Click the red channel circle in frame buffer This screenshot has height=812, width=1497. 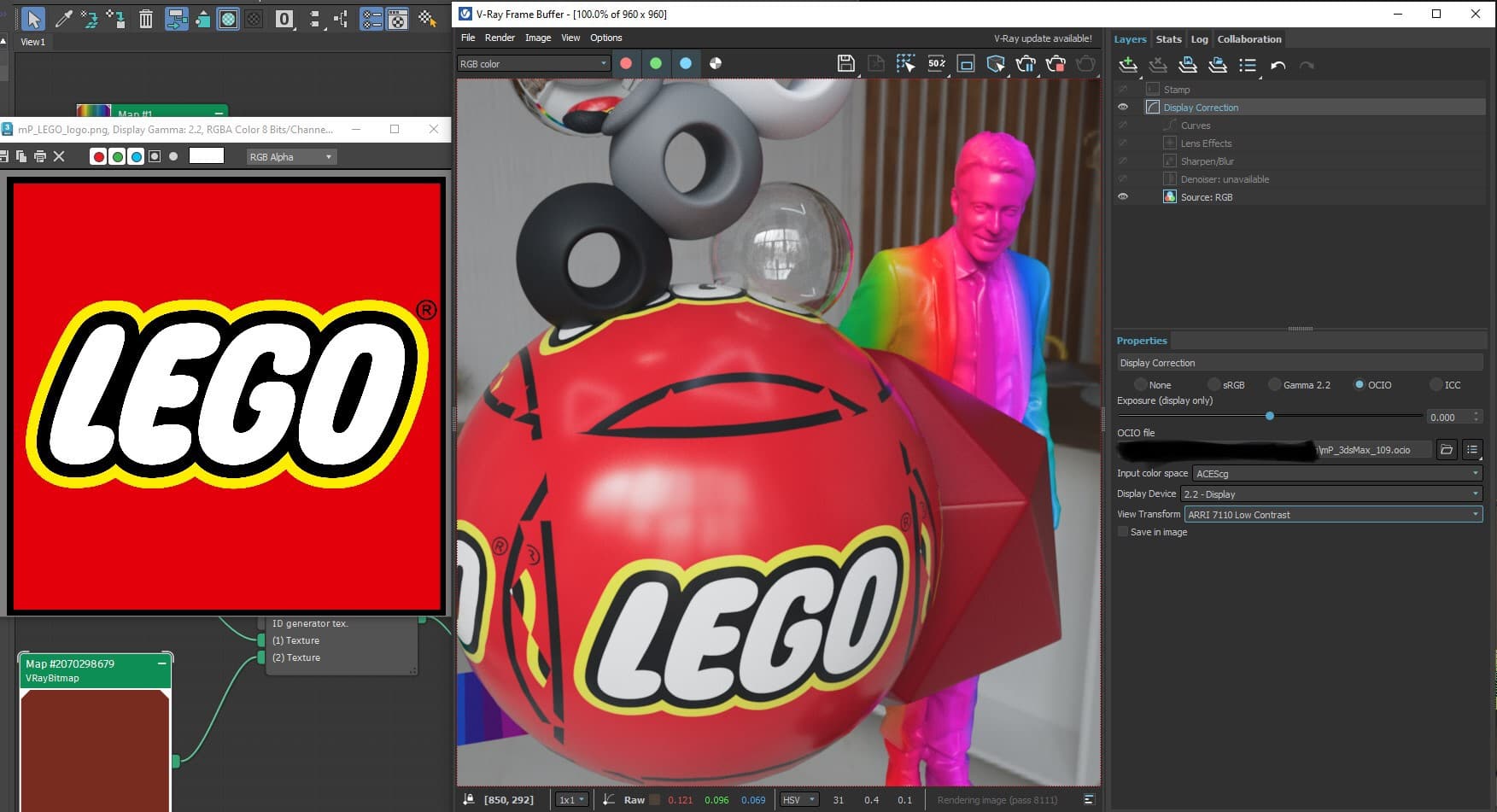(x=626, y=63)
